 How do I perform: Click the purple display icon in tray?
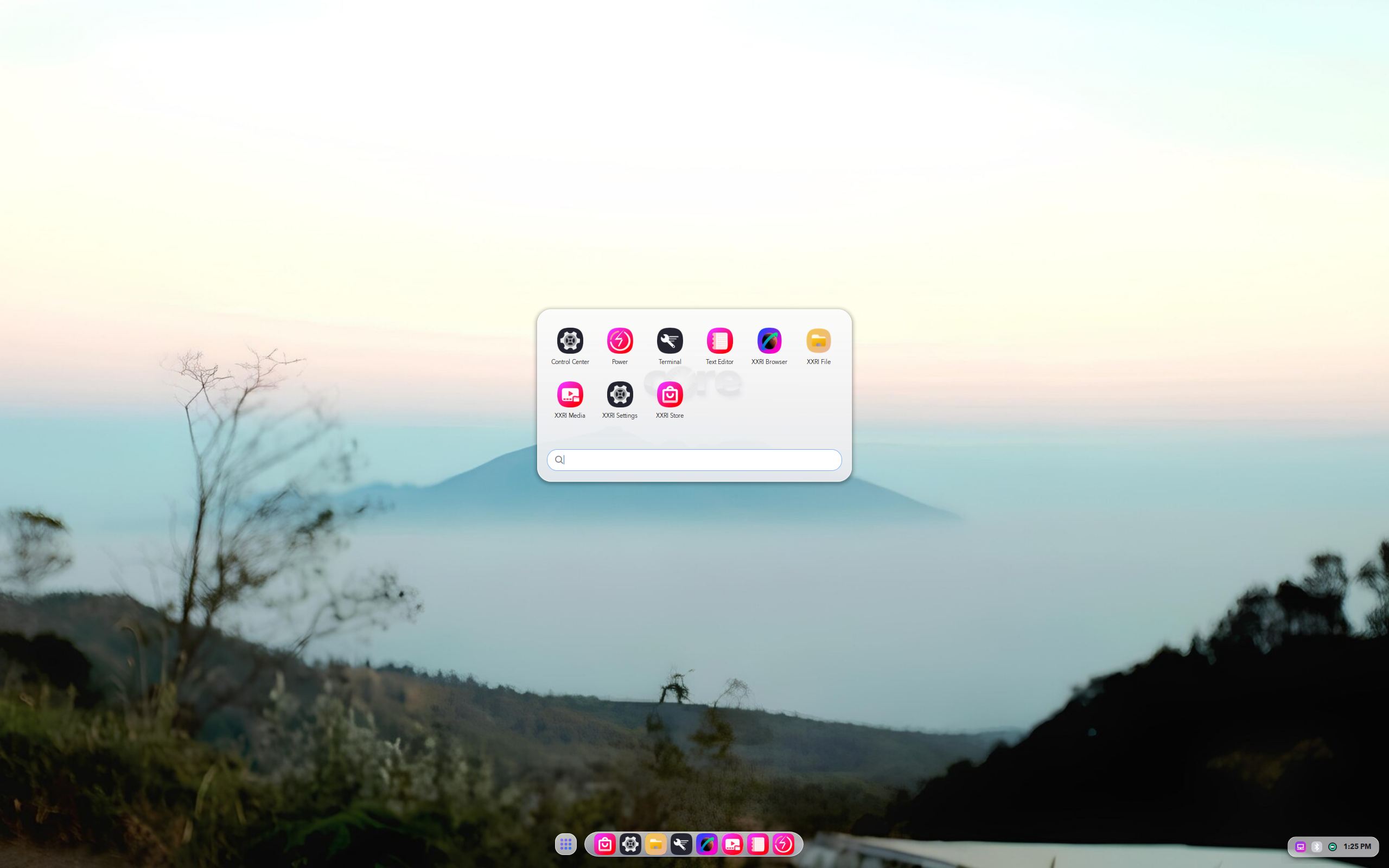click(x=1300, y=847)
